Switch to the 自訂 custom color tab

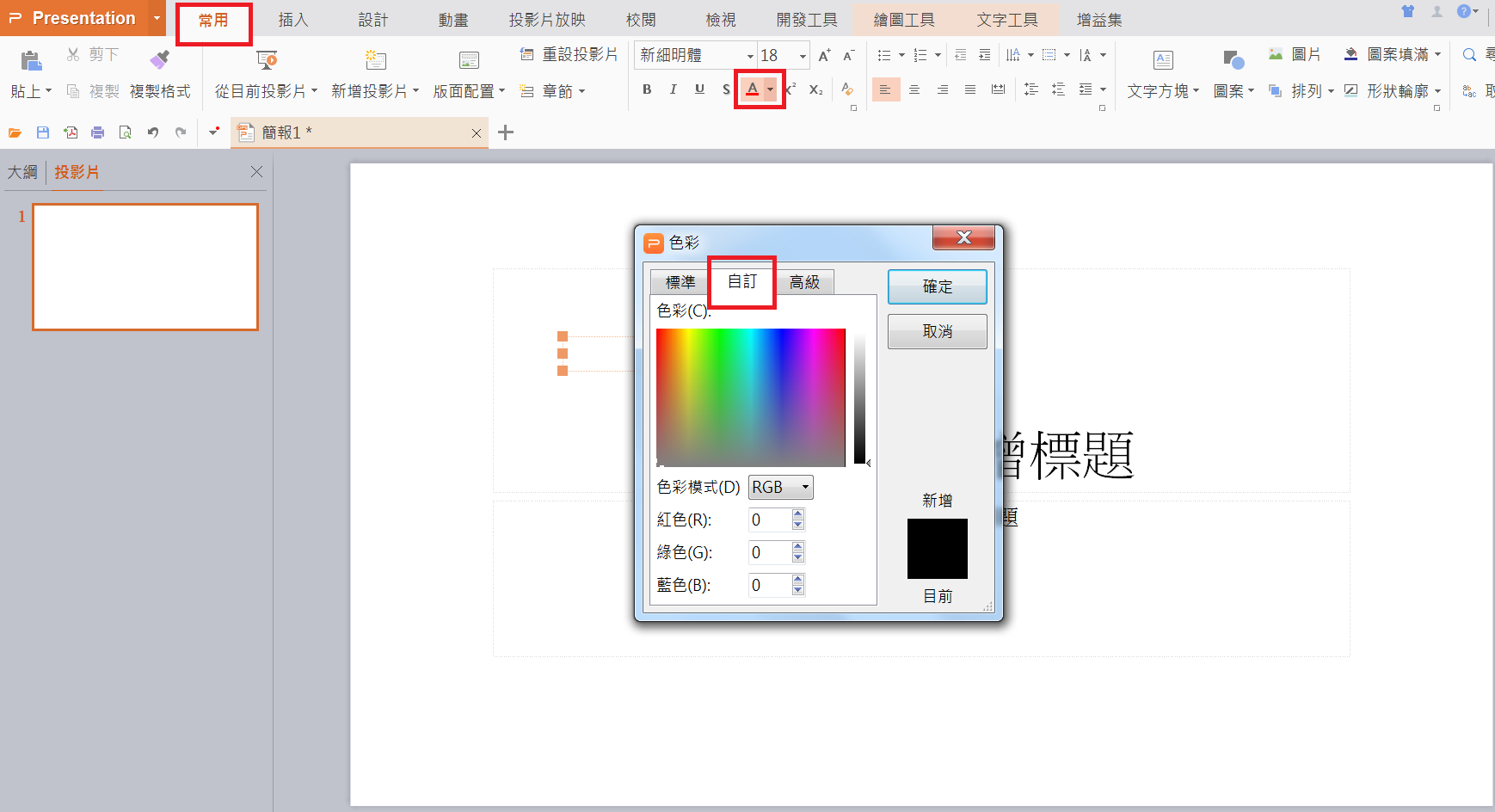click(741, 281)
